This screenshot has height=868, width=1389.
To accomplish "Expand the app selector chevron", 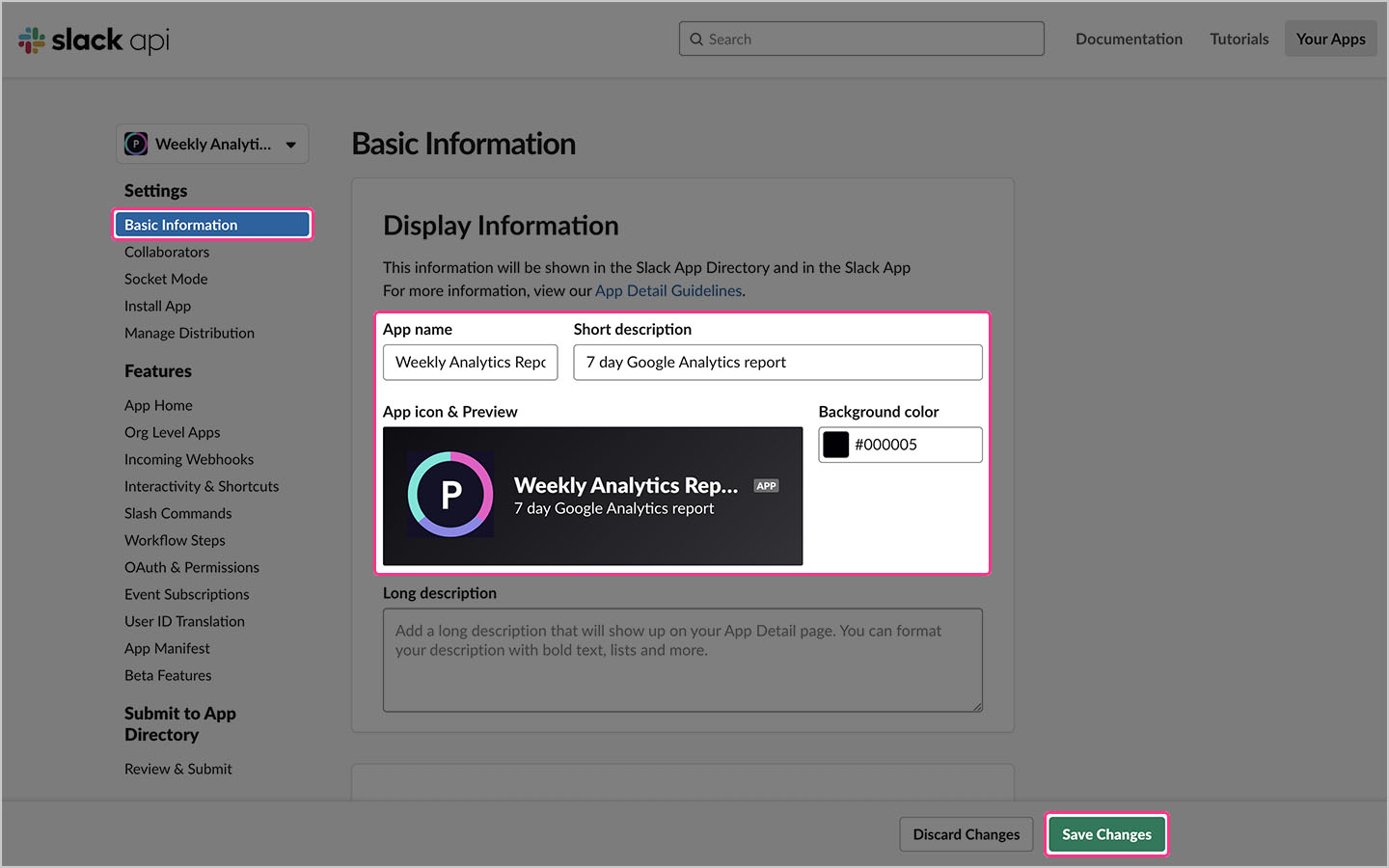I will tap(291, 143).
